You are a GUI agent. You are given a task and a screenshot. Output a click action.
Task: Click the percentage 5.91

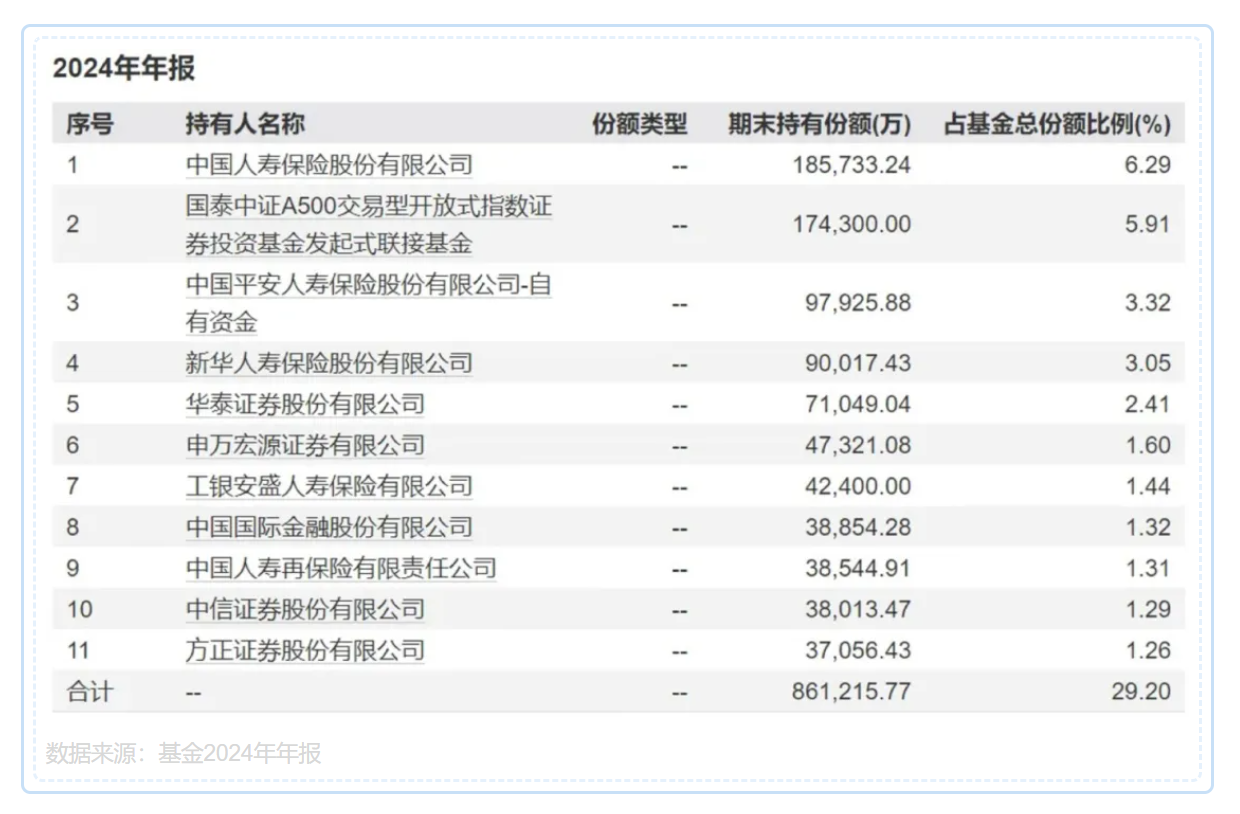[1148, 224]
